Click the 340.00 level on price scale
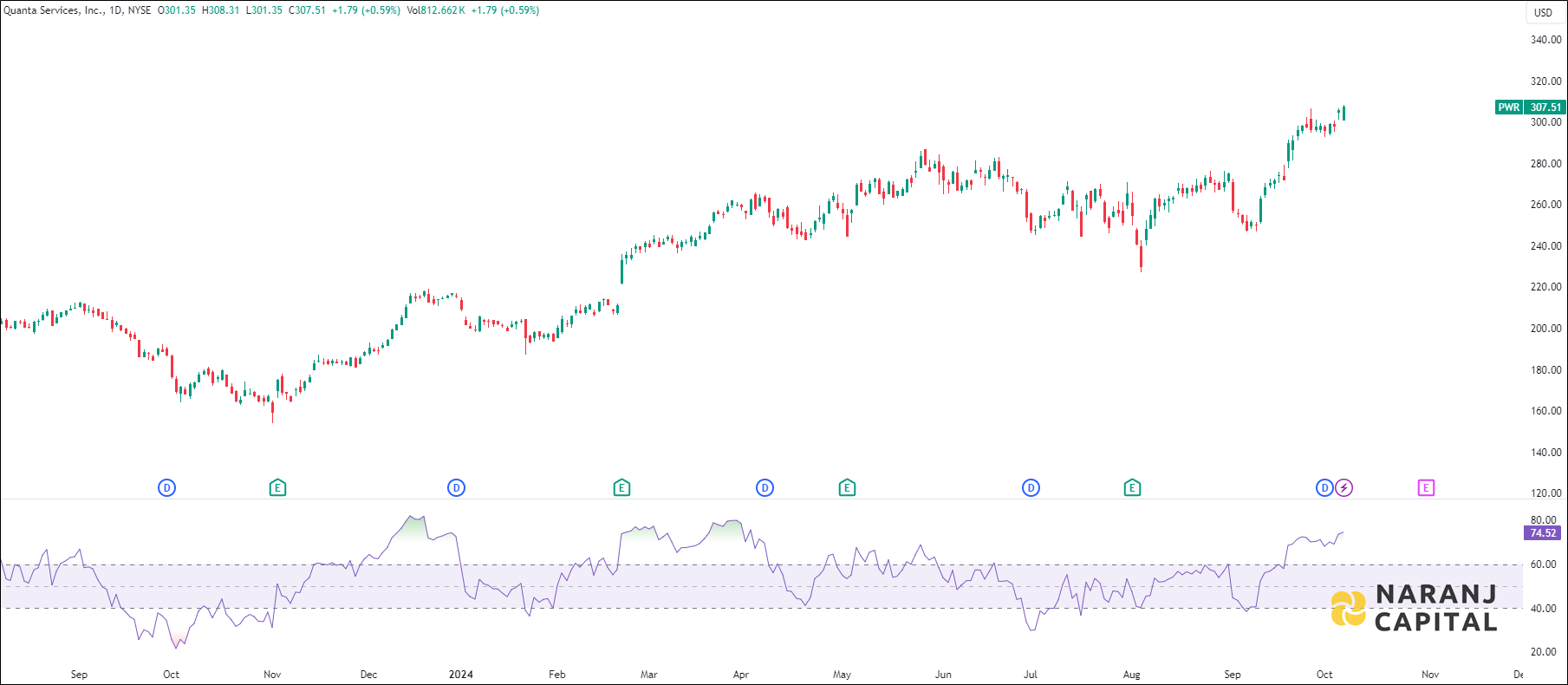Screen dimensions: 1568x685 (x=1545, y=40)
